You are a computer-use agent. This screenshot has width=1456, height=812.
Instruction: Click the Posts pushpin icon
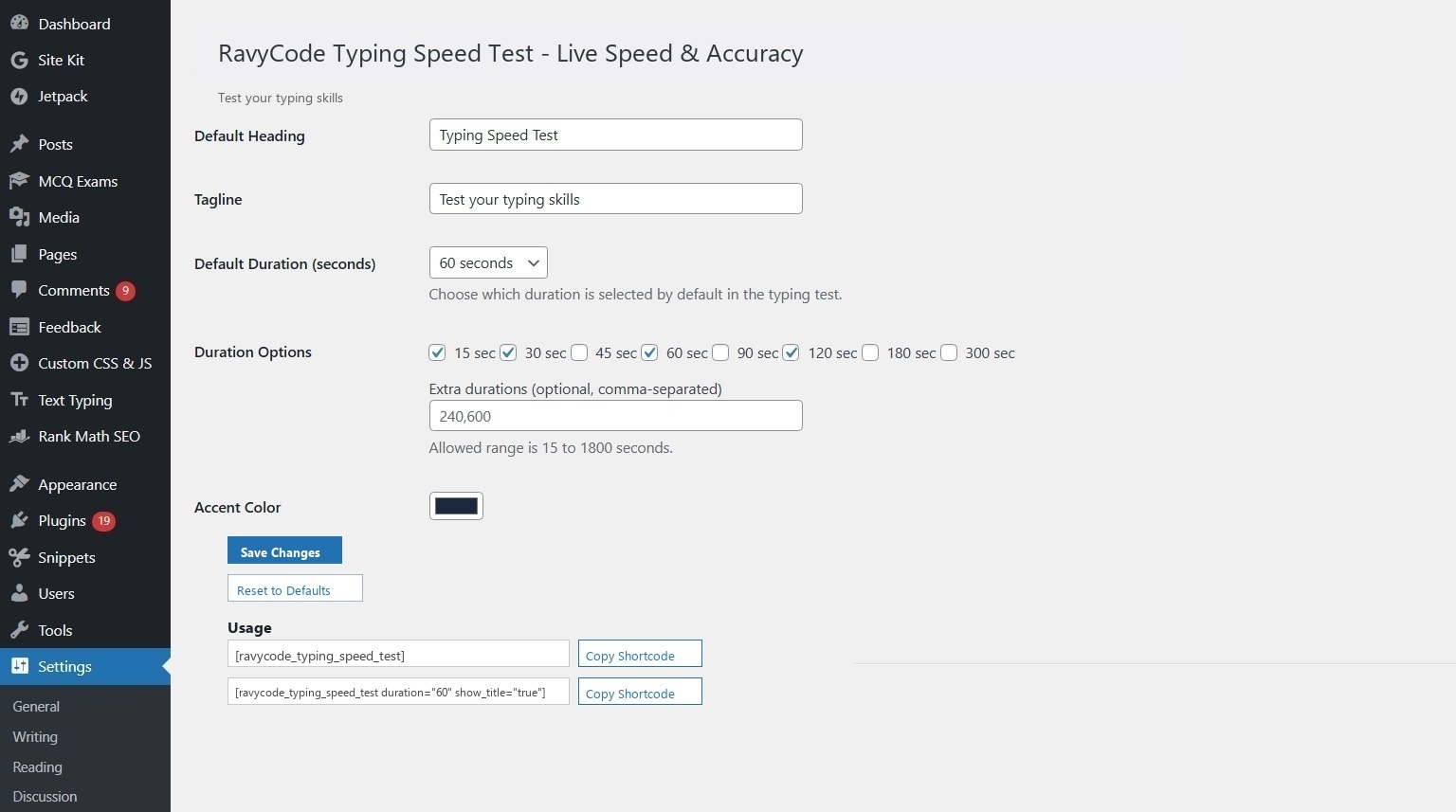[x=19, y=144]
